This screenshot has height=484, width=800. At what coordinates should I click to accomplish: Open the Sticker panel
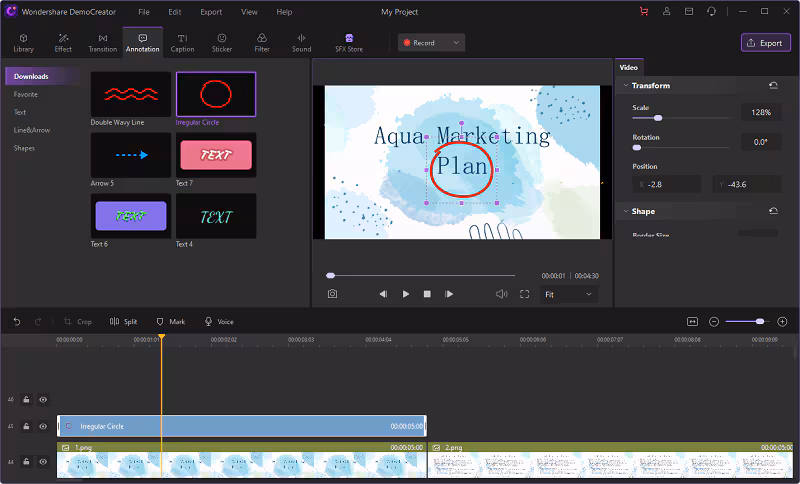[x=222, y=43]
